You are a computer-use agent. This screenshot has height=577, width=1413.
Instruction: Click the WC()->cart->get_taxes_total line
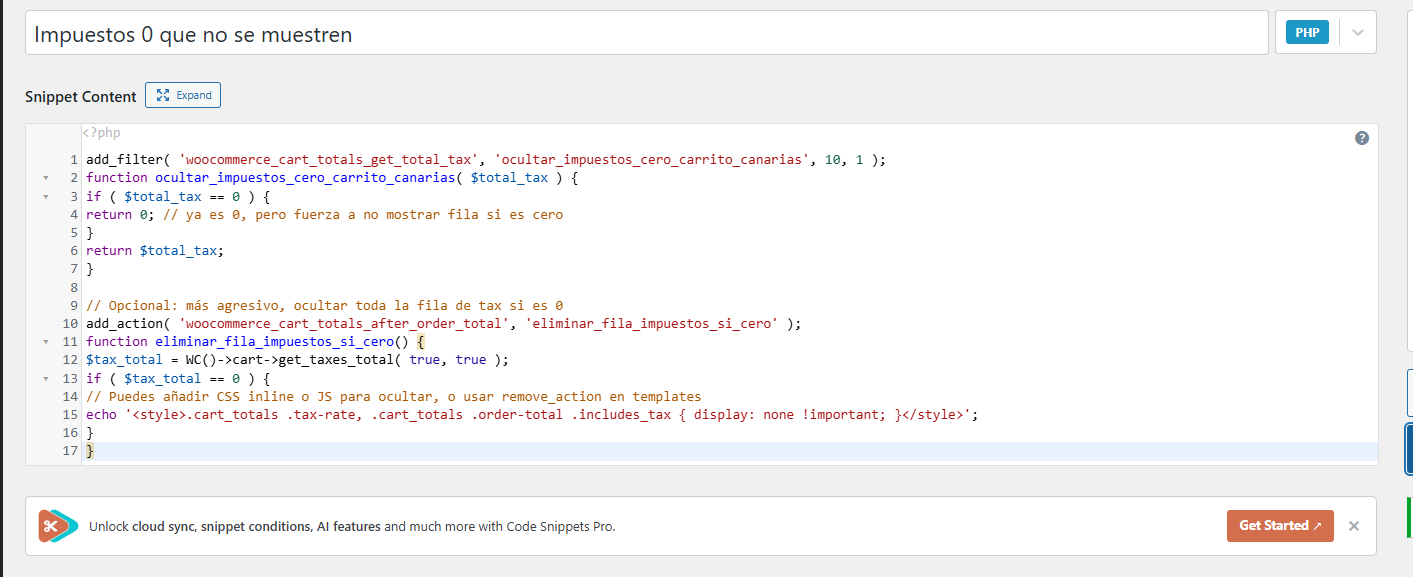click(298, 360)
